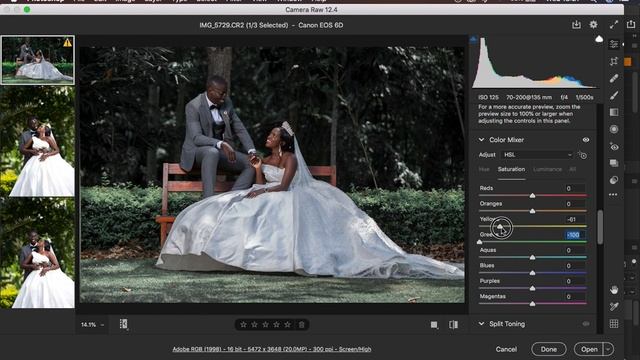Toggle the grid overlay icon

(614, 324)
